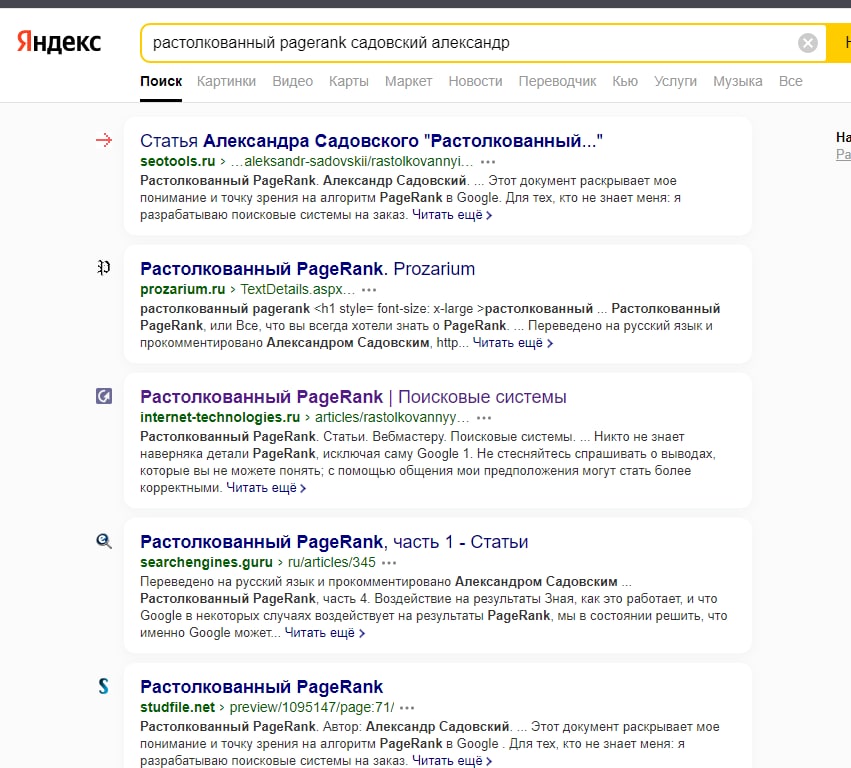
Task: Open the ru/articles/345 path link
Action: click(x=332, y=562)
